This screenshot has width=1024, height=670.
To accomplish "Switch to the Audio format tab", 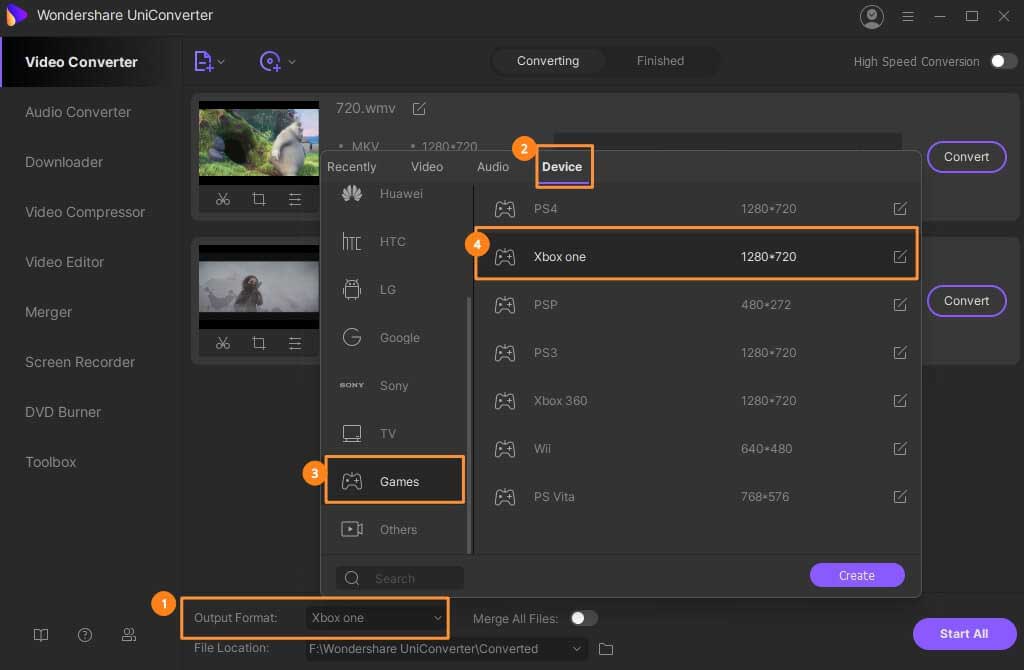I will click(493, 167).
